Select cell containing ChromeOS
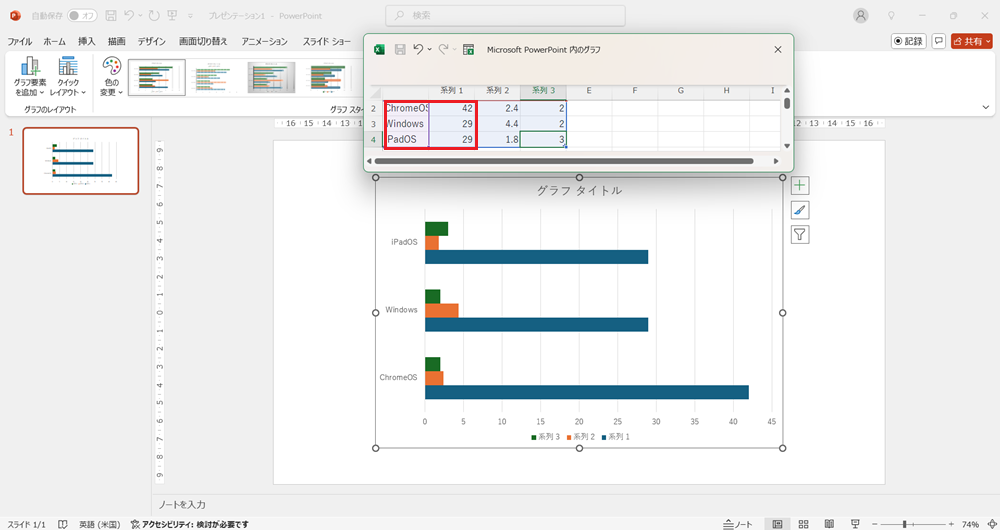 pyautogui.click(x=406, y=108)
